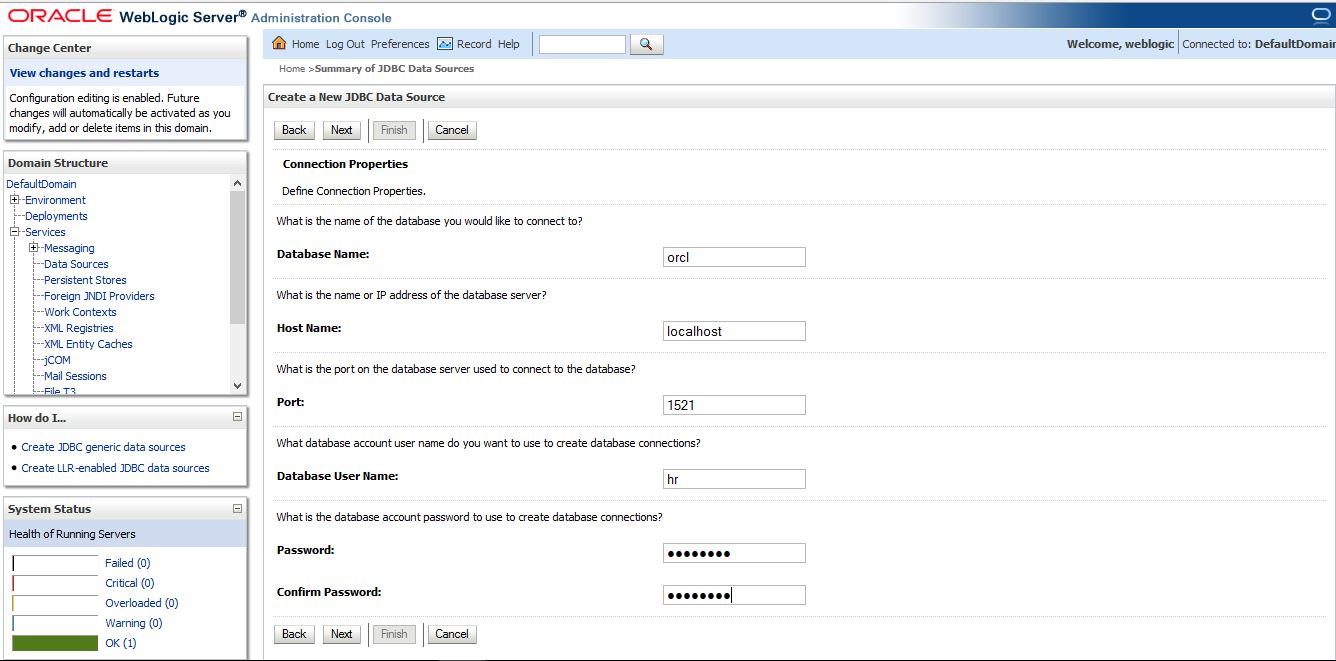Select Services in the domain tree
The height and width of the screenshot is (661, 1336).
tap(45, 232)
